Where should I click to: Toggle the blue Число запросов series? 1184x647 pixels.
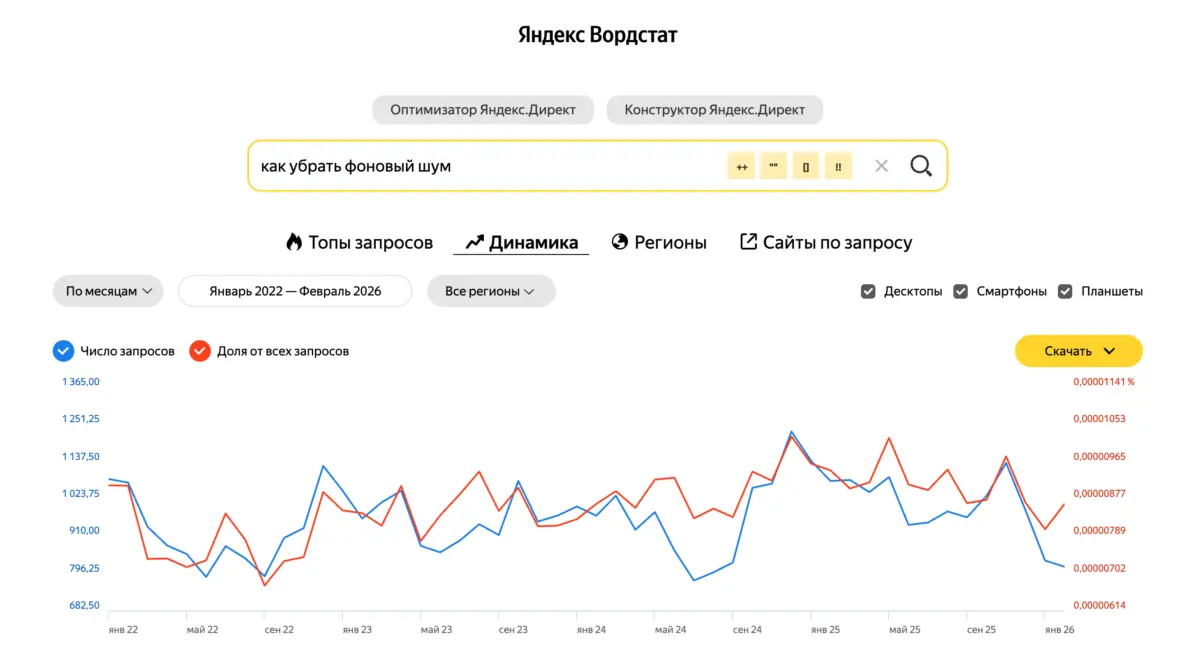pyautogui.click(x=63, y=351)
